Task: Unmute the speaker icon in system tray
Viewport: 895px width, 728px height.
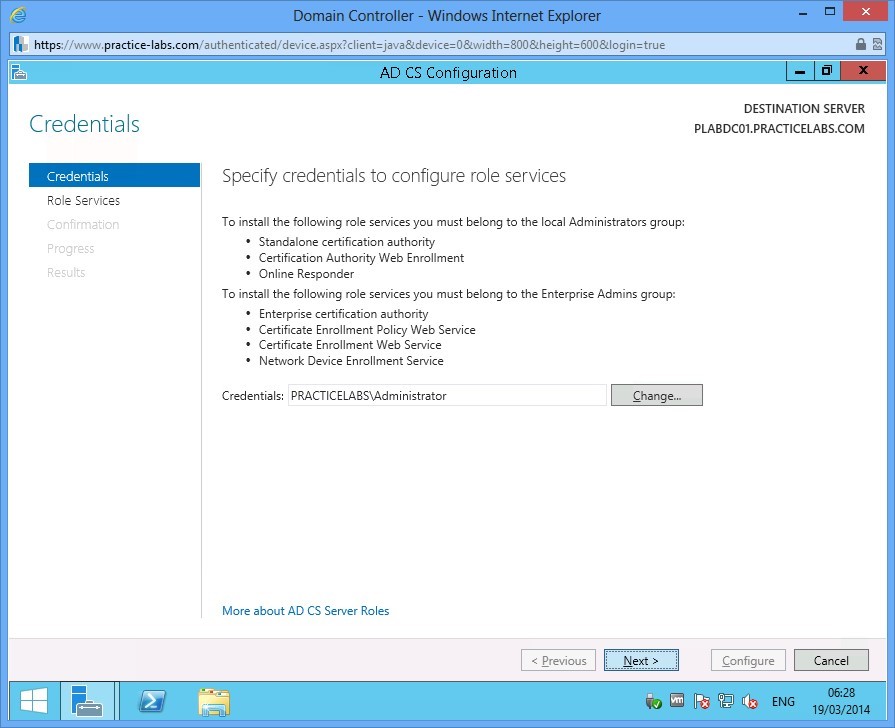Action: pos(749,701)
